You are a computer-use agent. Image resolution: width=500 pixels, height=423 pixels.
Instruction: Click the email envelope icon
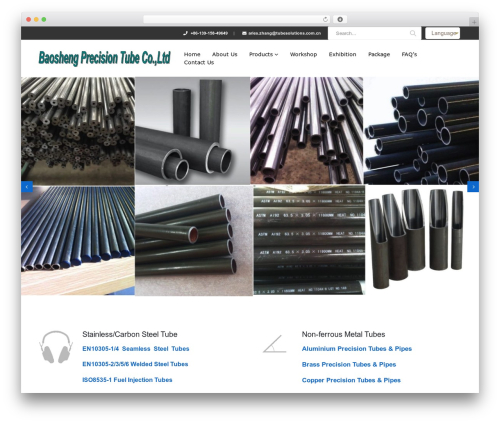244,33
